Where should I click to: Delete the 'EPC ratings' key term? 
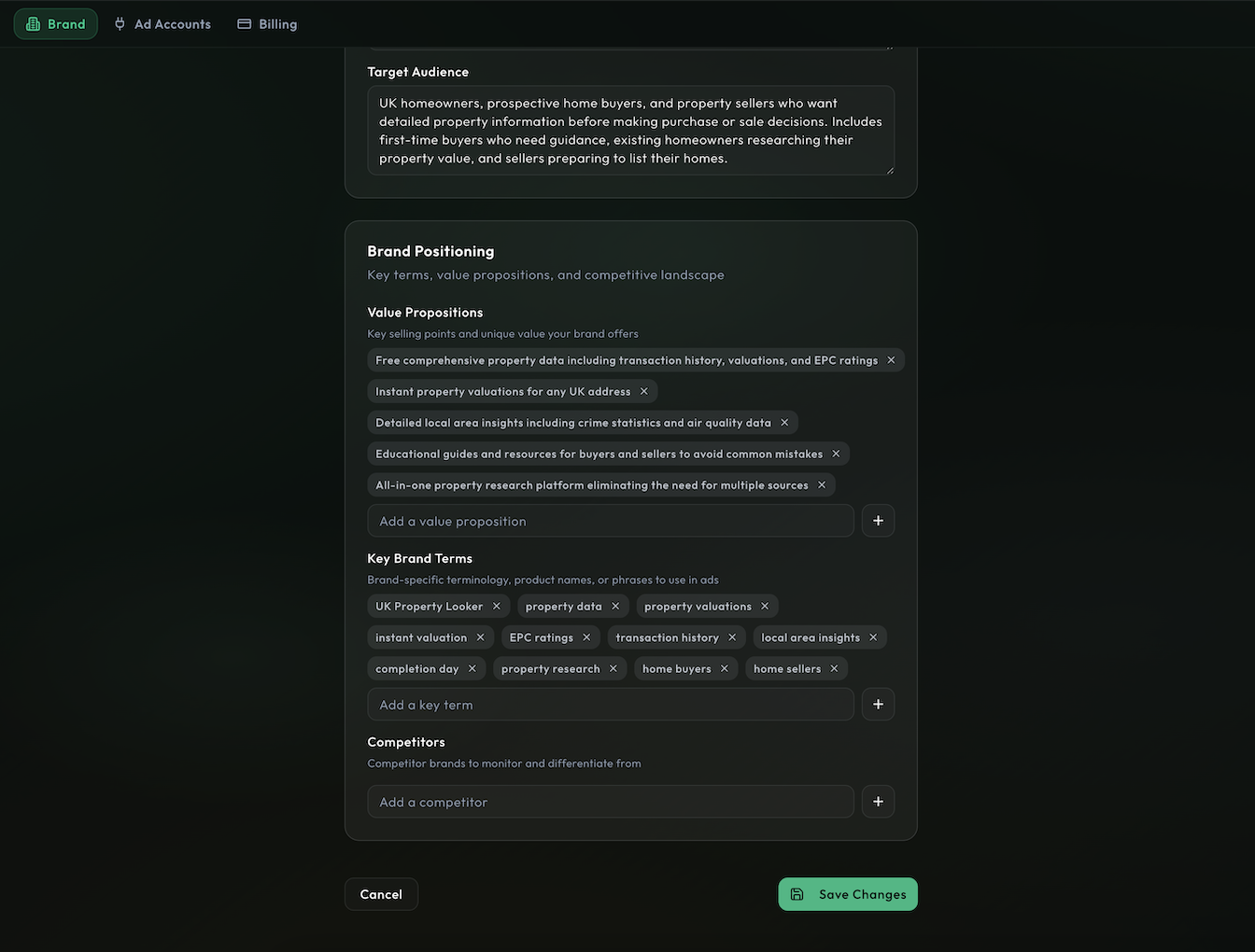coord(586,637)
